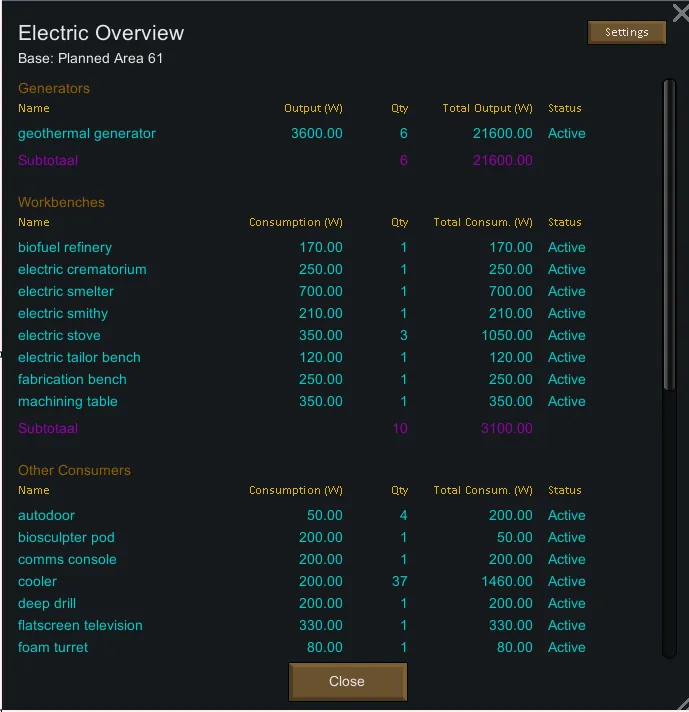Image resolution: width=689 pixels, height=712 pixels.
Task: Select the deep drill row
Action: pyautogui.click(x=47, y=604)
